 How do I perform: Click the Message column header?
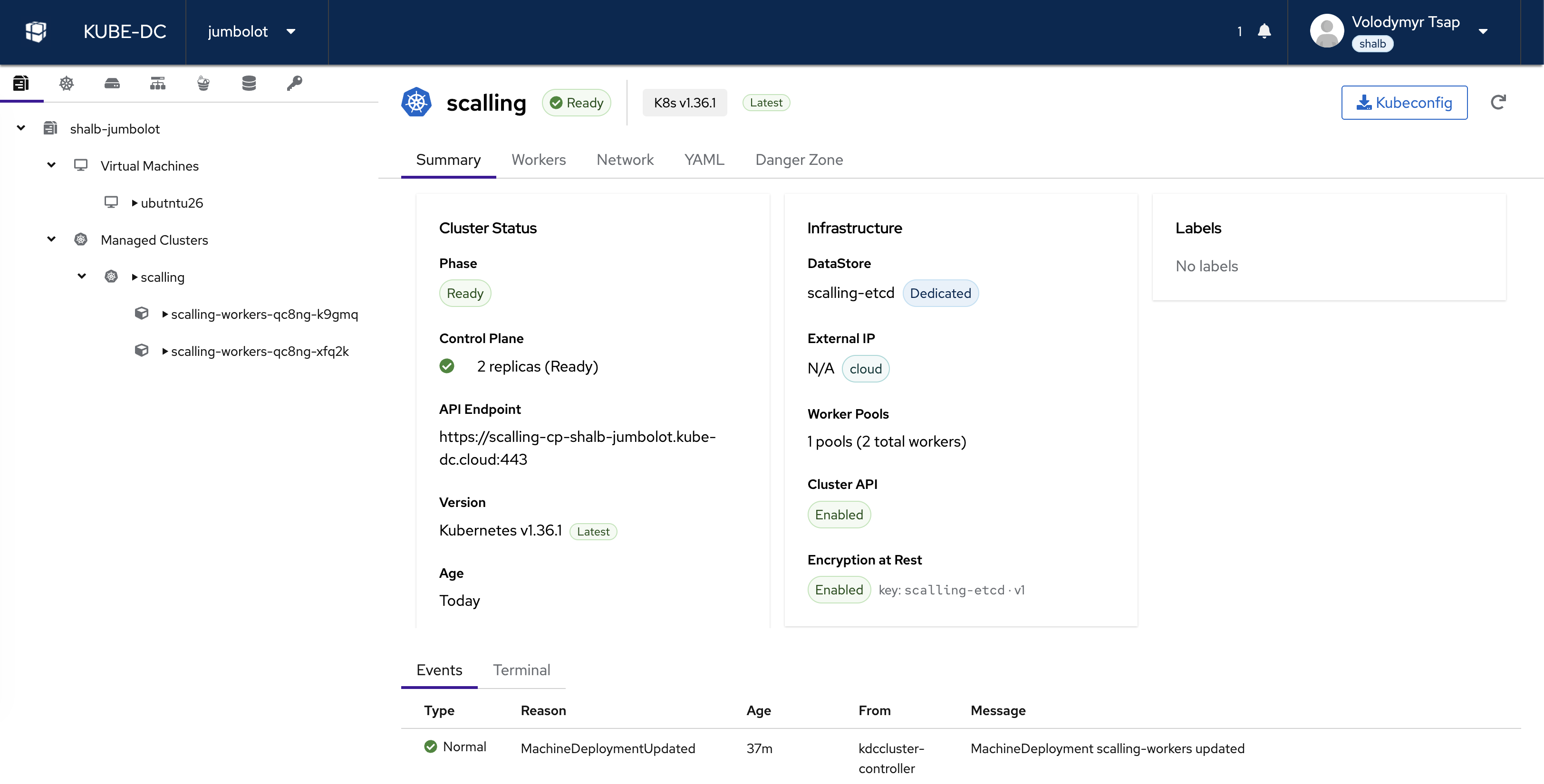tap(998, 710)
